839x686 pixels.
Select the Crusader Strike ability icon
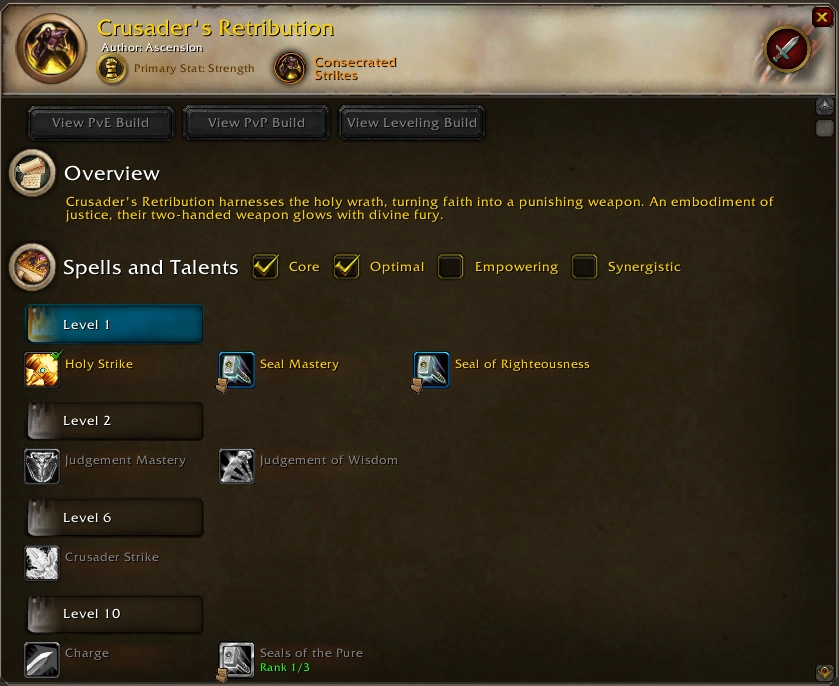pyautogui.click(x=42, y=563)
